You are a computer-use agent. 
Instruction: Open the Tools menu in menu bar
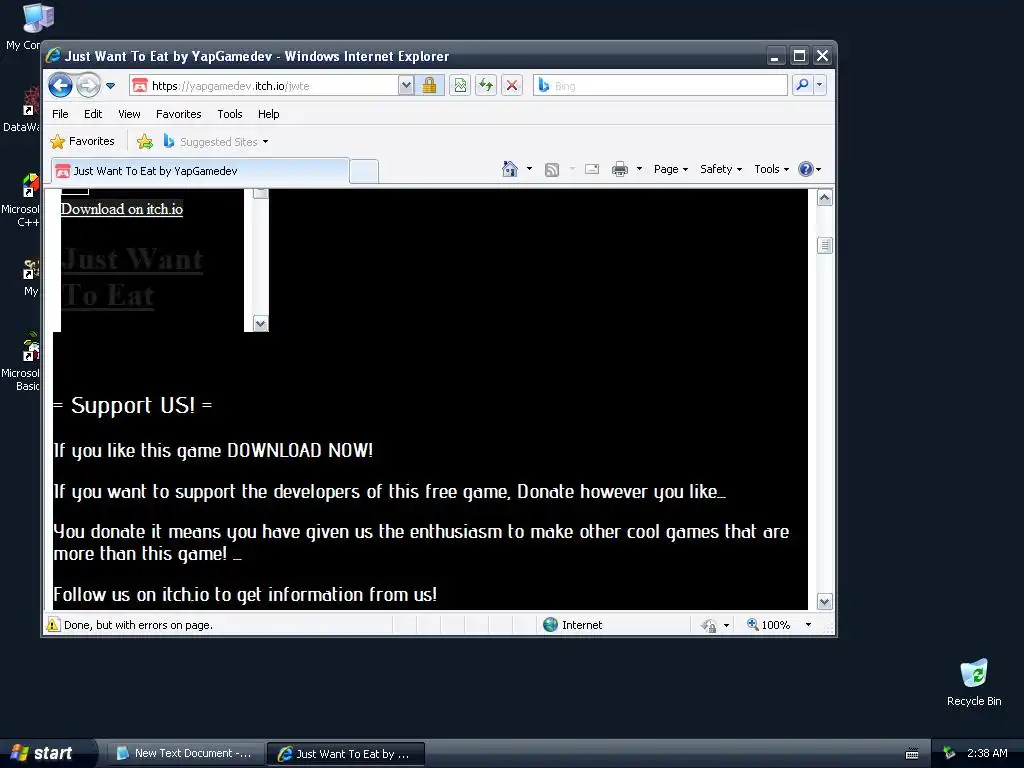(230, 114)
